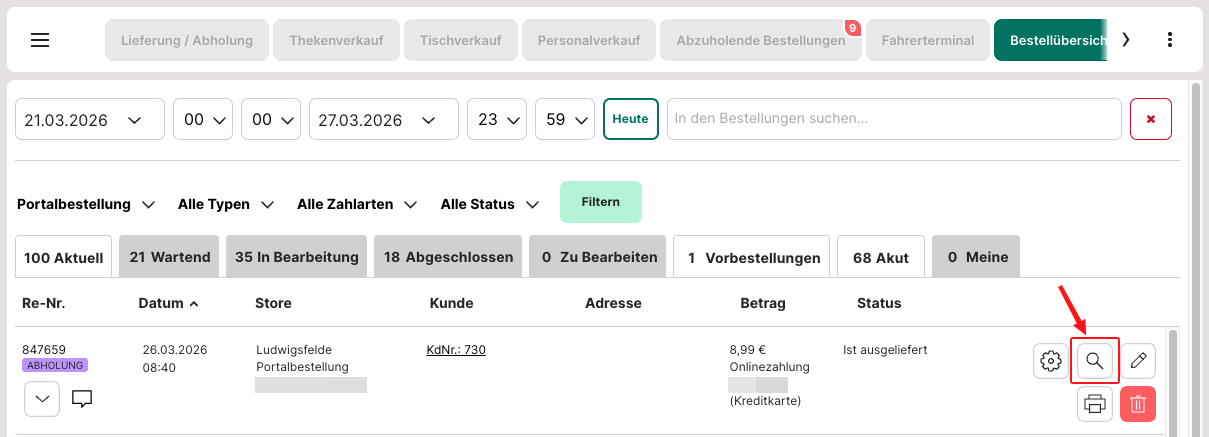Open comment bubble for order 847659
Viewport: 1209px width, 437px height.
point(82,399)
